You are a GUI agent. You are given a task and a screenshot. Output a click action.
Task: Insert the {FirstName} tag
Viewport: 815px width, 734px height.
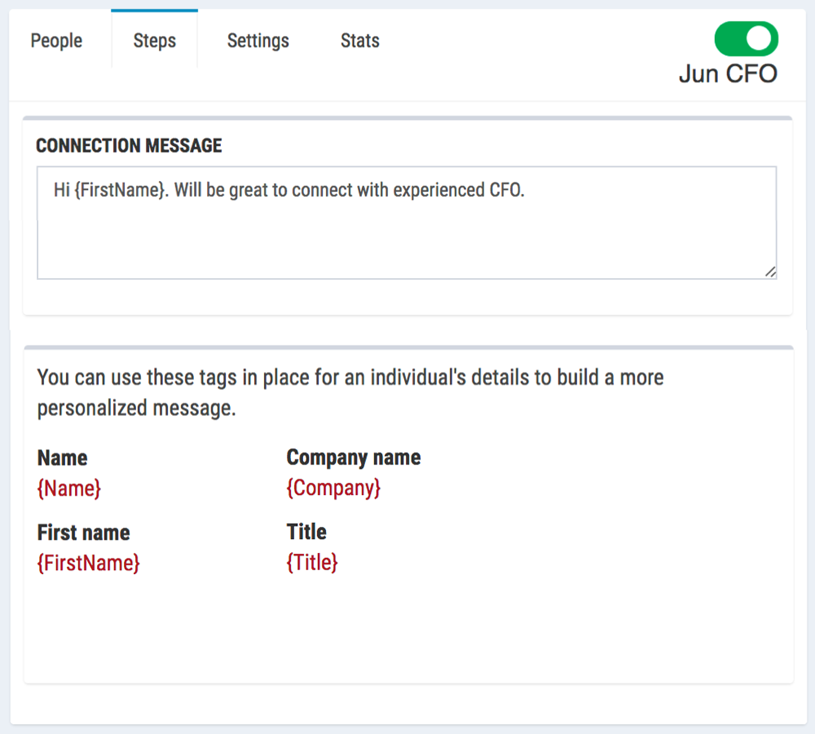88,563
